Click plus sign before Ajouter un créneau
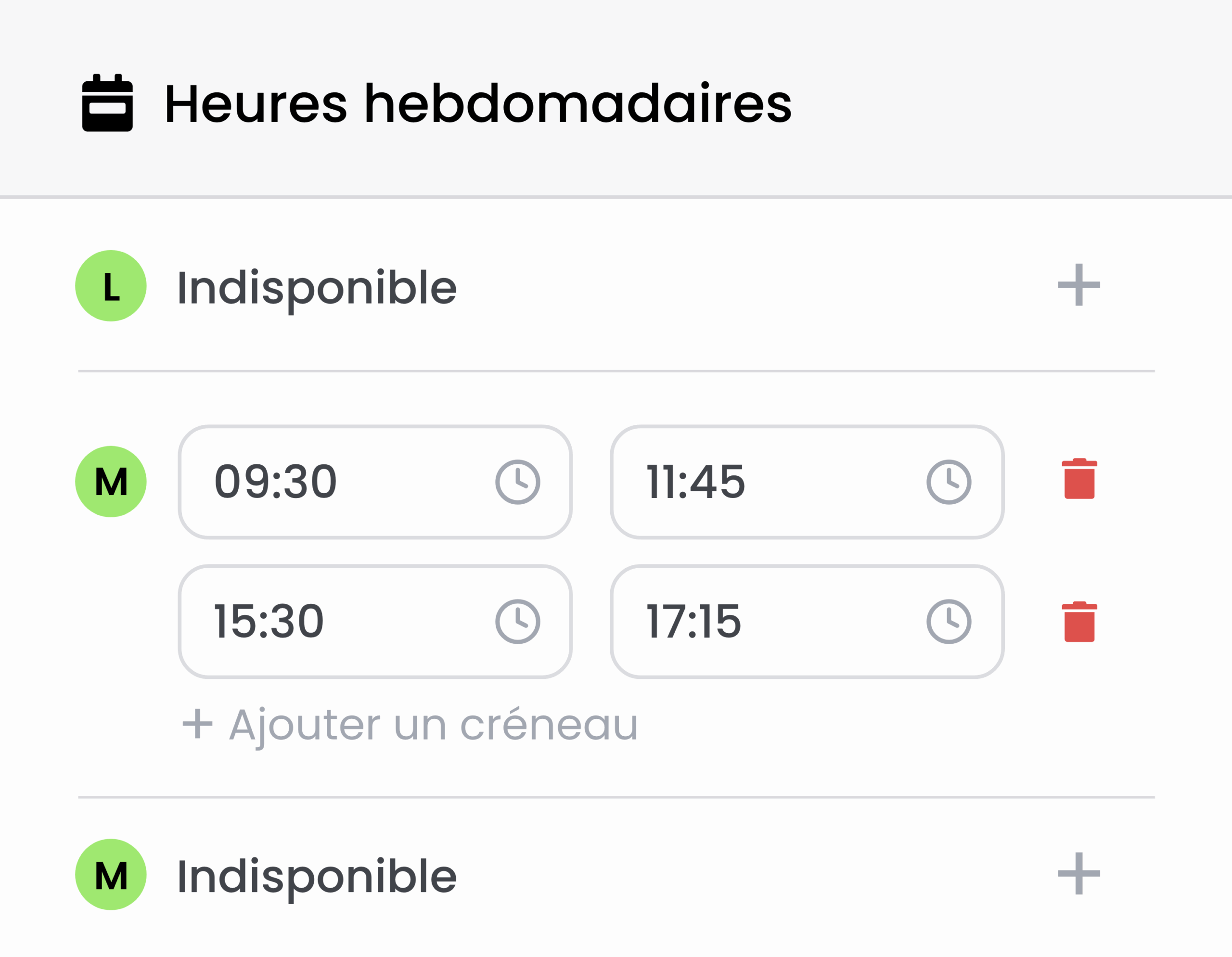 (197, 724)
